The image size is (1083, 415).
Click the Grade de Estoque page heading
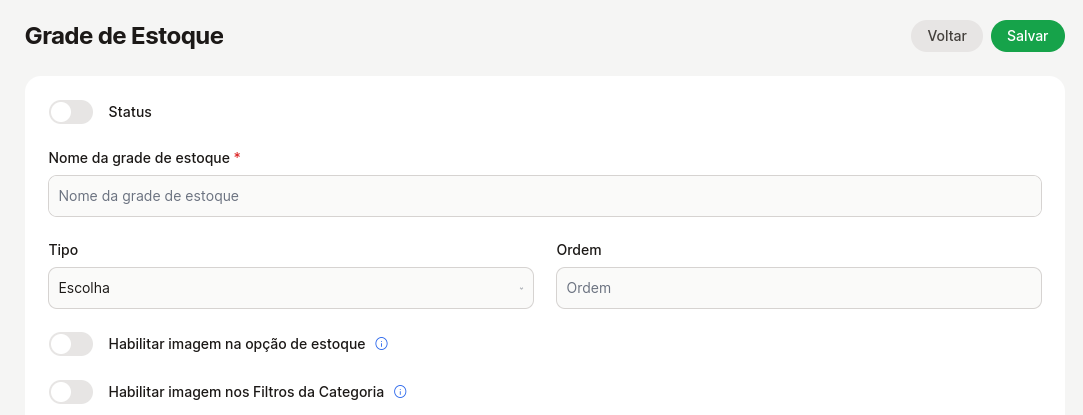tap(124, 36)
